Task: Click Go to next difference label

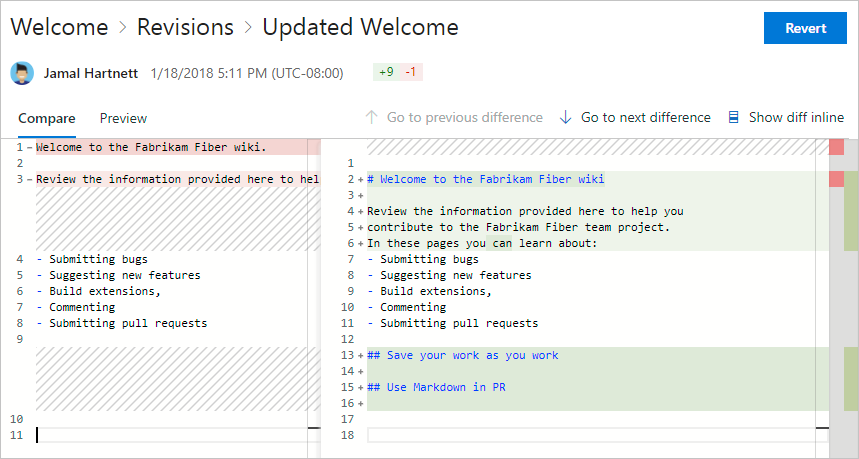Action: (x=645, y=117)
